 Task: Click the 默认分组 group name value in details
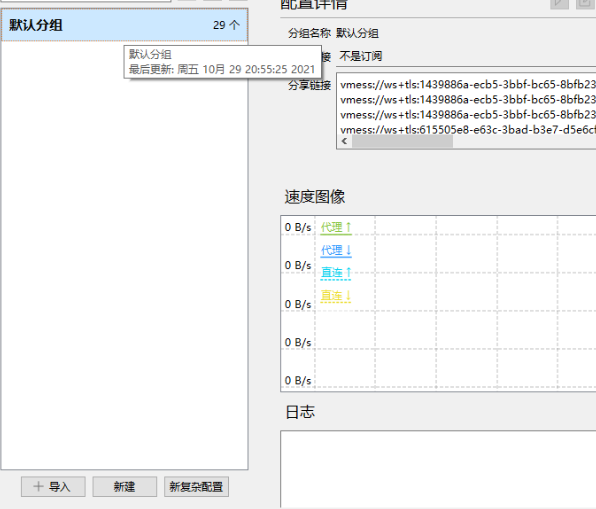pos(357,33)
